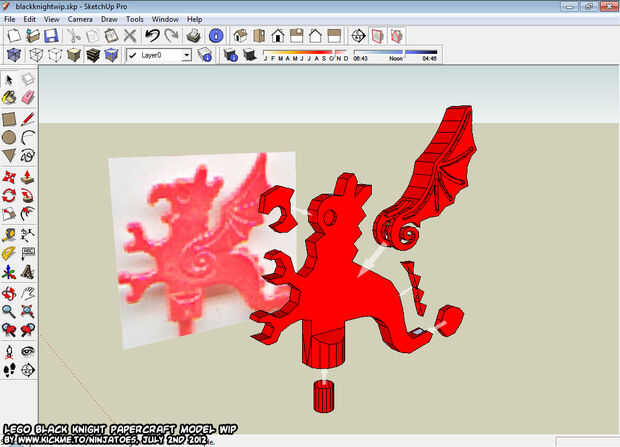Activate the yellow Protractor tool
The height and width of the screenshot is (447, 620).
(x=9, y=253)
